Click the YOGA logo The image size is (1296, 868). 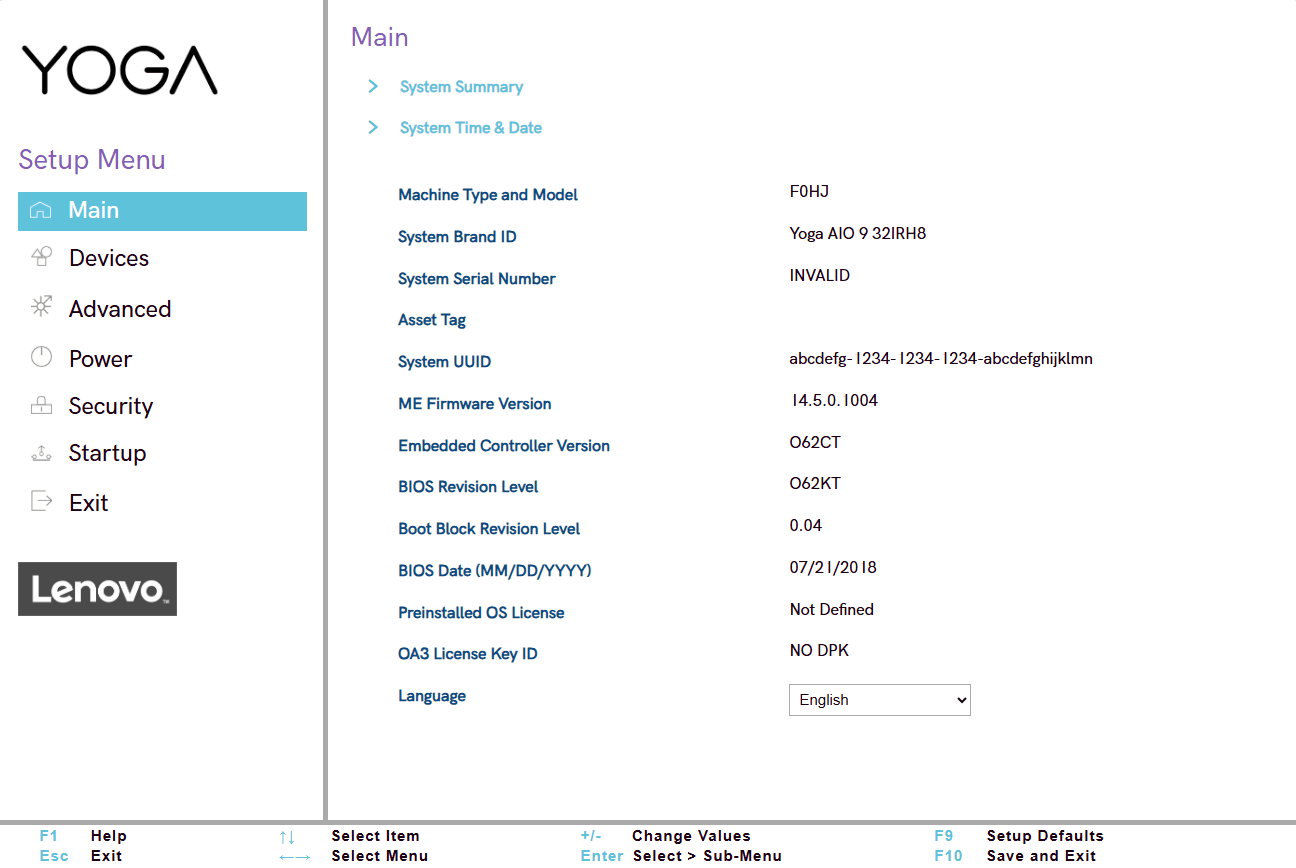[119, 70]
